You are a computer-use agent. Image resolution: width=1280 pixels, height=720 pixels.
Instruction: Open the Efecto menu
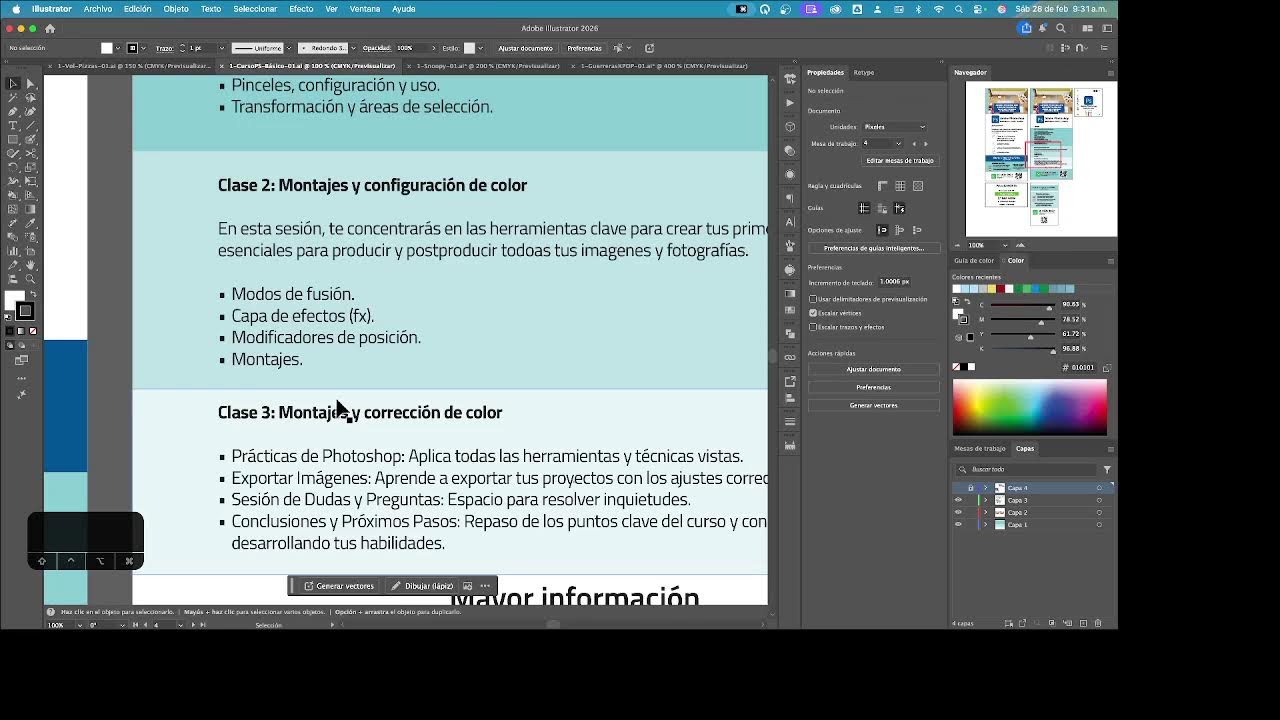(301, 9)
